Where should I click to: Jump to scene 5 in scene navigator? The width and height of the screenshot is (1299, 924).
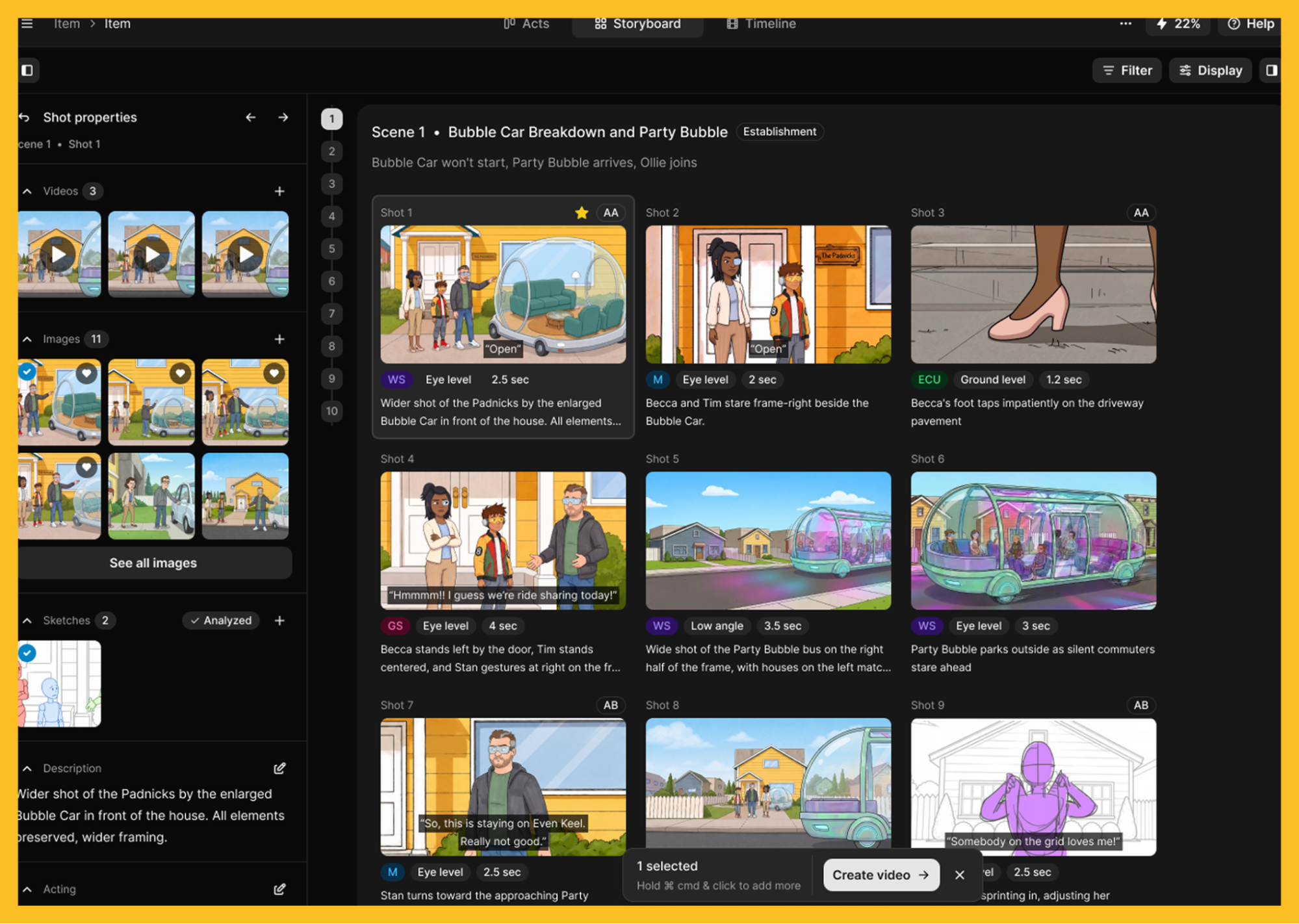(332, 249)
